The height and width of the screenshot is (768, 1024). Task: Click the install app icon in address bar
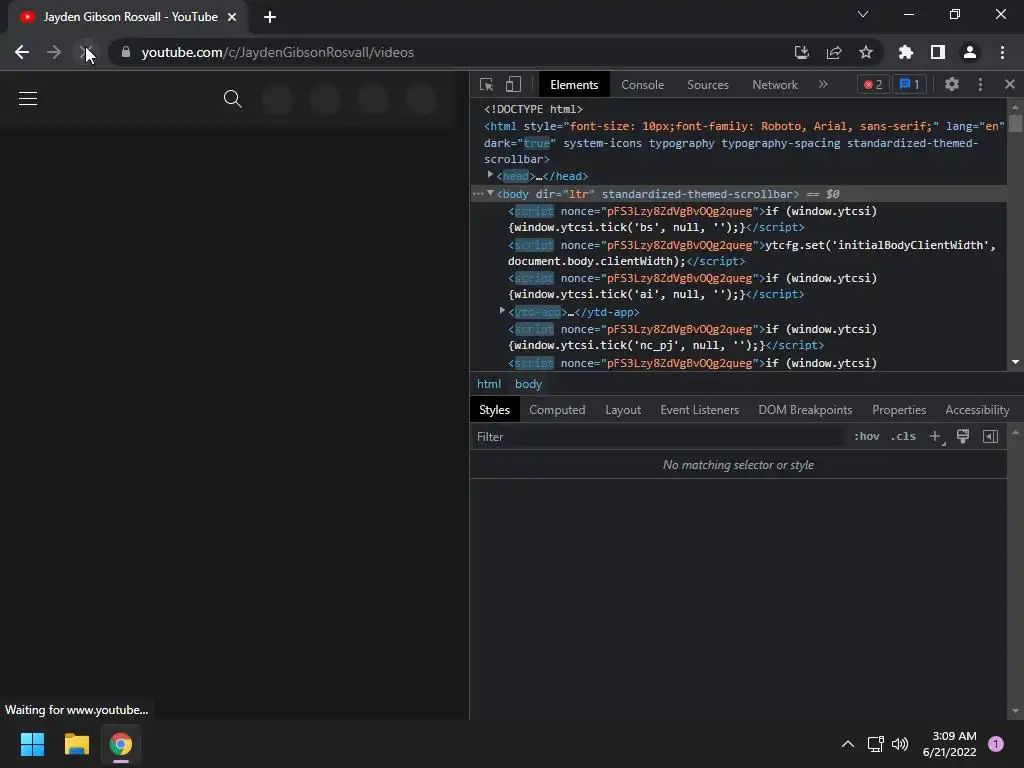801,52
